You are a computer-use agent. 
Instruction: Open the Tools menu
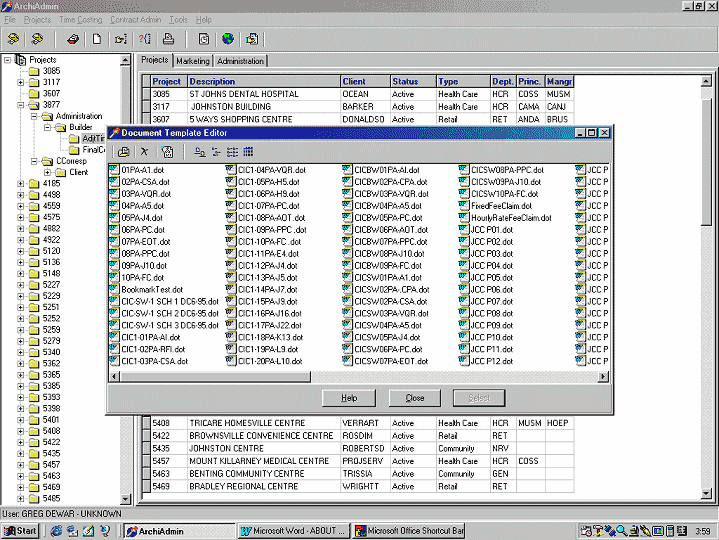click(178, 20)
